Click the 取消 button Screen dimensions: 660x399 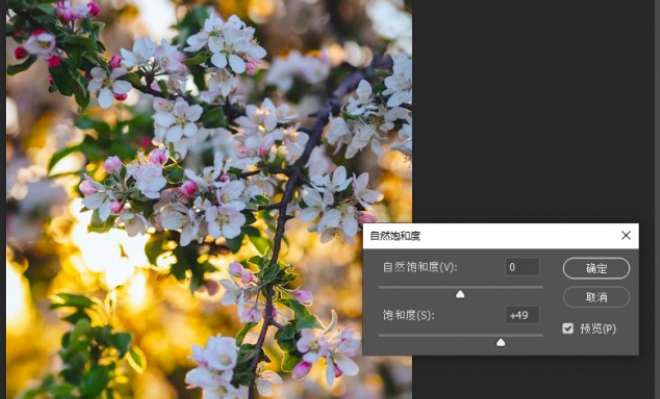pyautogui.click(x=596, y=297)
